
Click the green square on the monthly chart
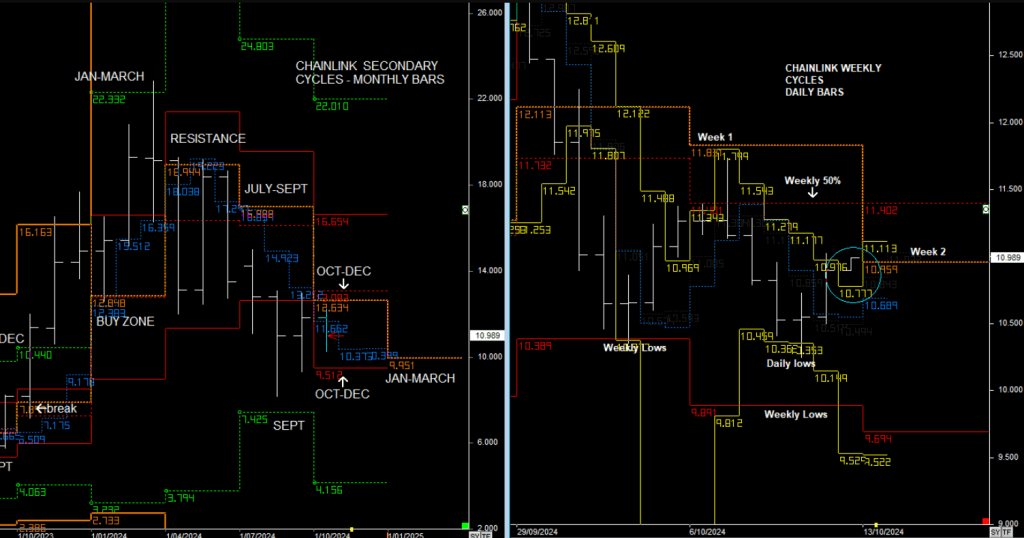(x=465, y=526)
